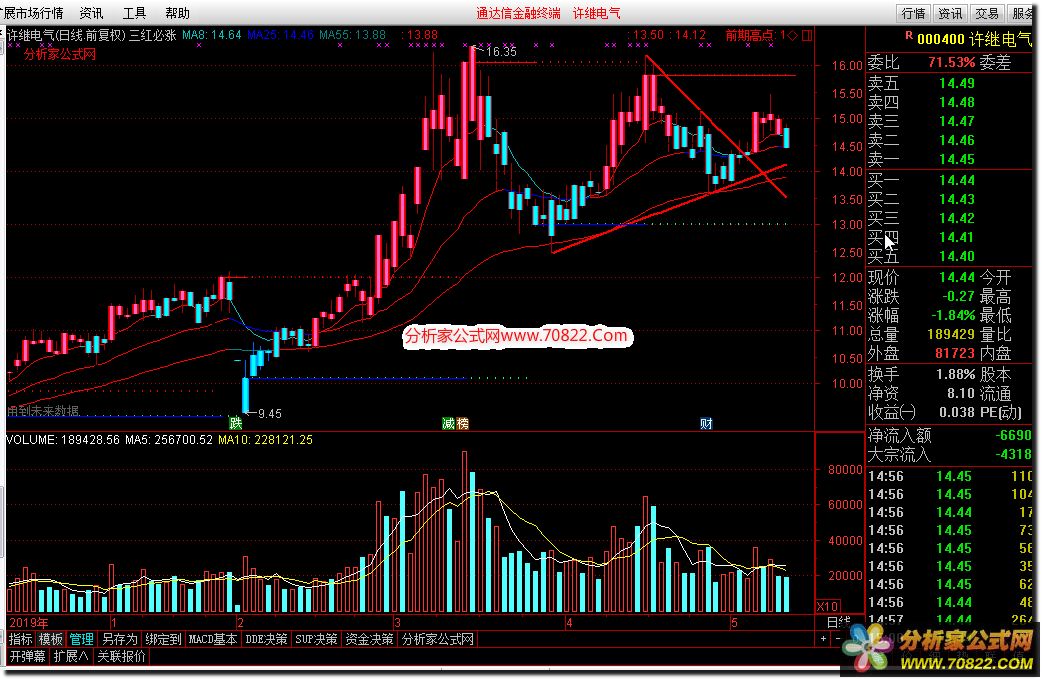Click the 卖四 price 14.48
The height and width of the screenshot is (679, 1042).
(957, 102)
